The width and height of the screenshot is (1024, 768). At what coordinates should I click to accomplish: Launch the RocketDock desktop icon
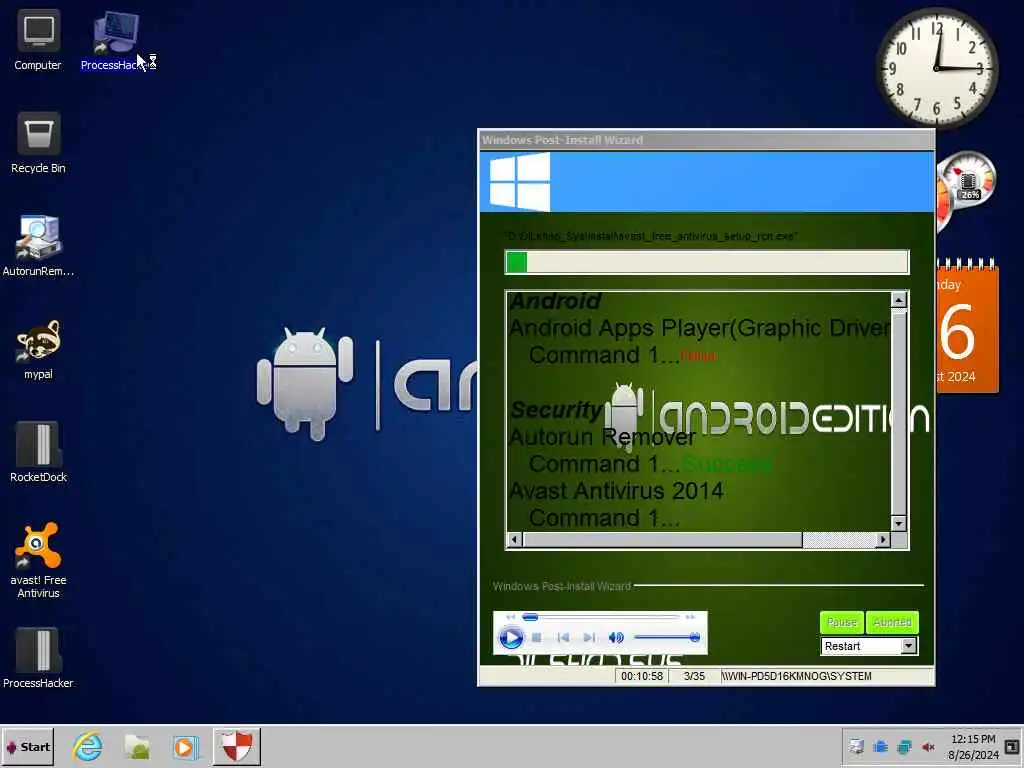[38, 453]
